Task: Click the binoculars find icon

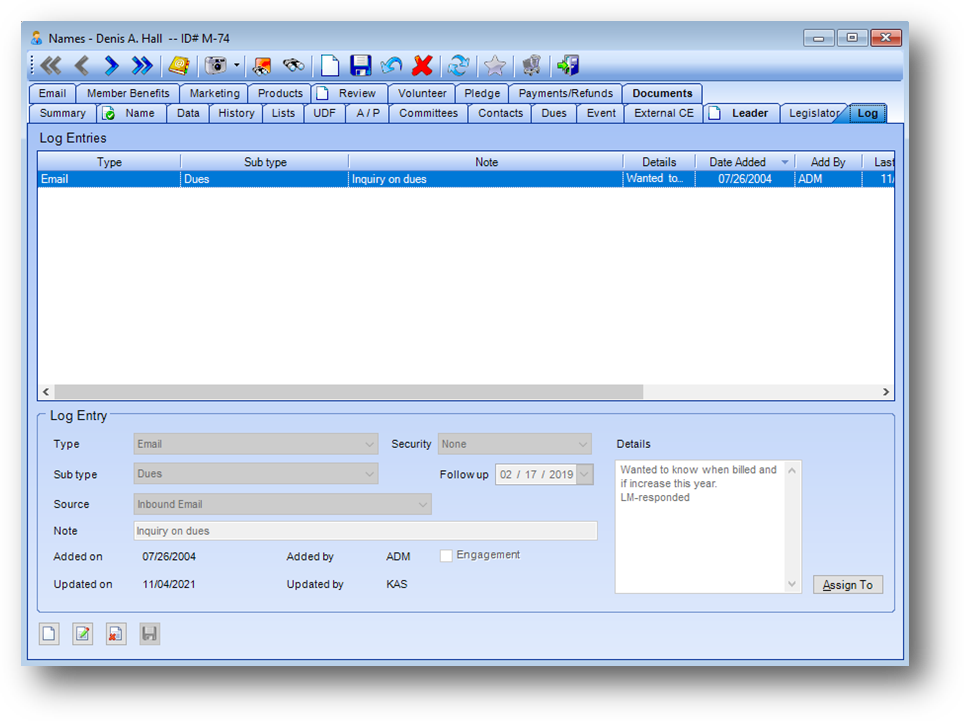Action: pyautogui.click(x=293, y=65)
